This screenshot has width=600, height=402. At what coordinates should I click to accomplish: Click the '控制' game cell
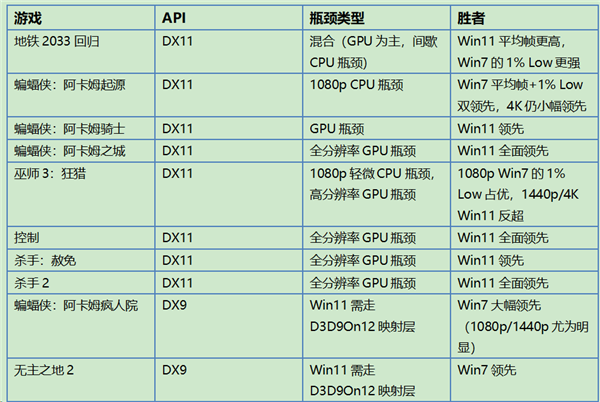pyautogui.click(x=81, y=238)
